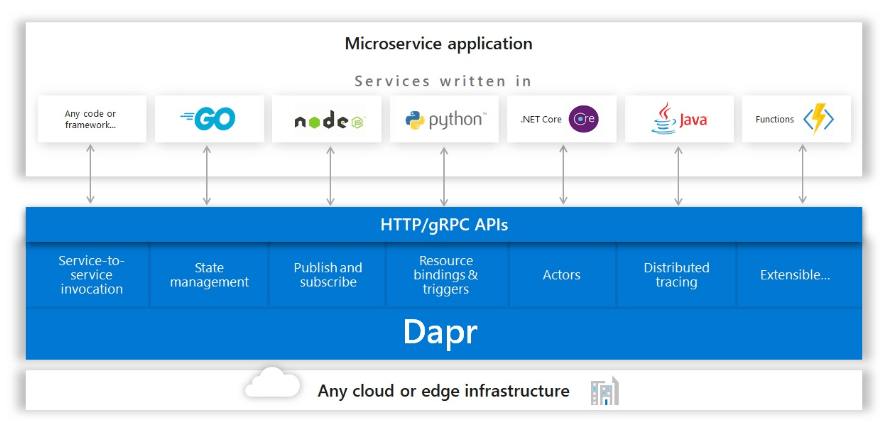Click the Extensible... block
Viewport: 894px width, 445px height.
pos(795,275)
